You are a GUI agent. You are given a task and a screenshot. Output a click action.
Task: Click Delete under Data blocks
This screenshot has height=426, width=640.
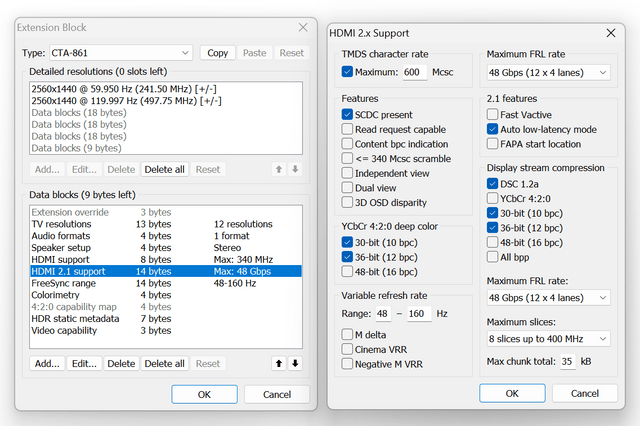tap(121, 363)
